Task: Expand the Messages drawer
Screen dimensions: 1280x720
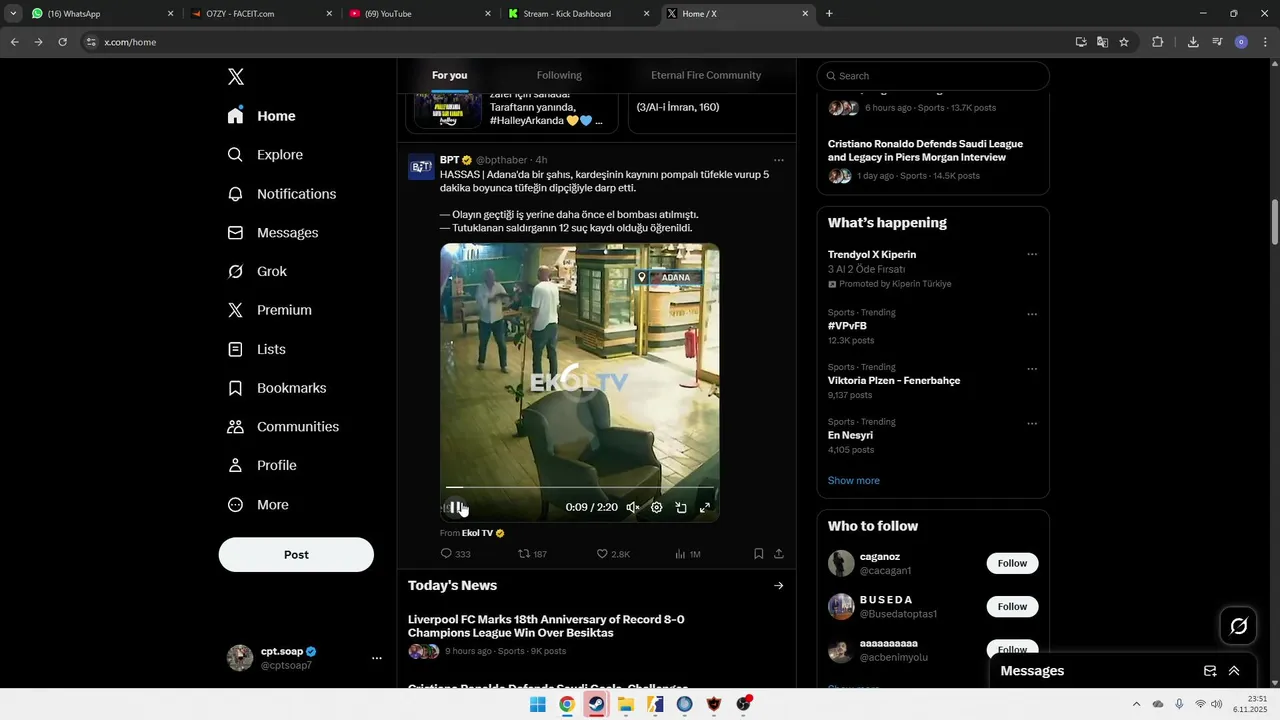Action: pos(1234,671)
